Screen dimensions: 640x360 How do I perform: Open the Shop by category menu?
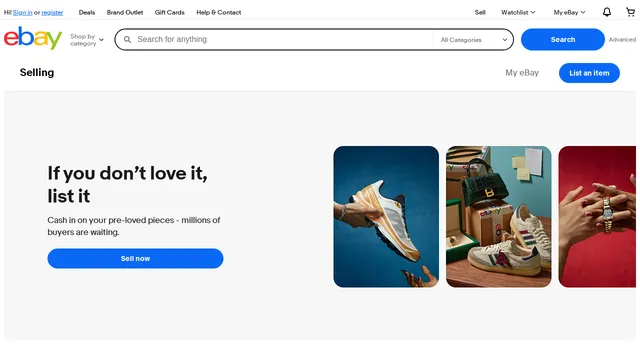pos(87,40)
